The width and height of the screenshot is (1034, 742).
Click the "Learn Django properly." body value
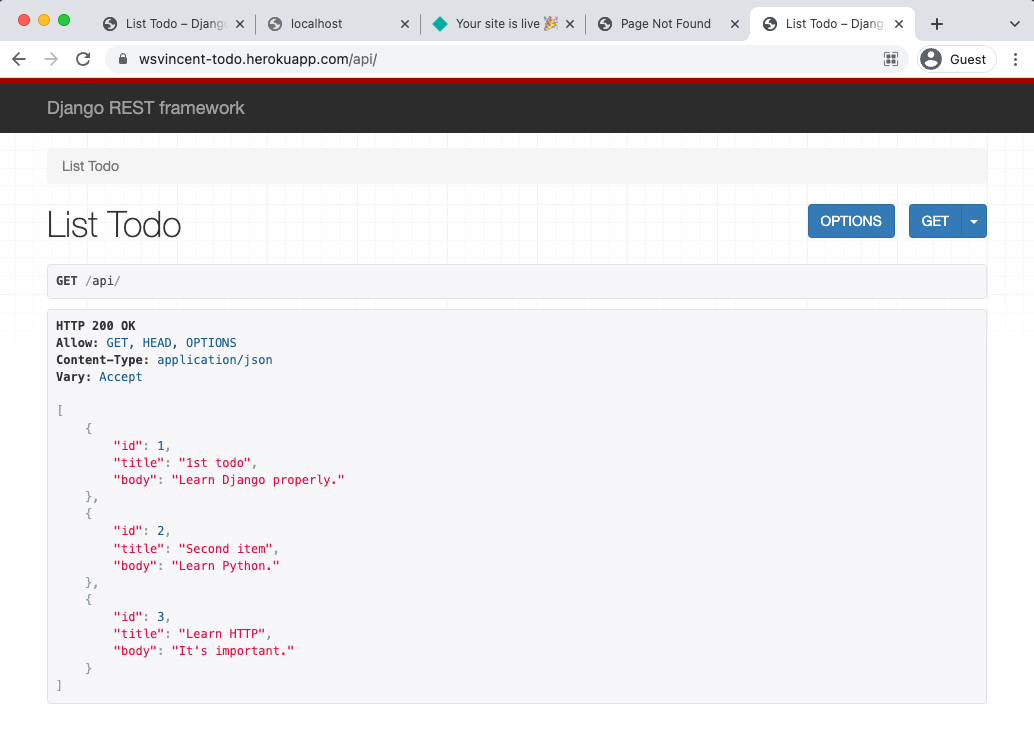click(x=258, y=480)
